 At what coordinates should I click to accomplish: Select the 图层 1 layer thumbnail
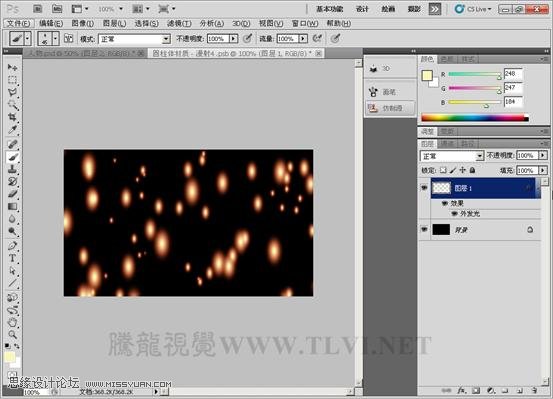coord(441,188)
